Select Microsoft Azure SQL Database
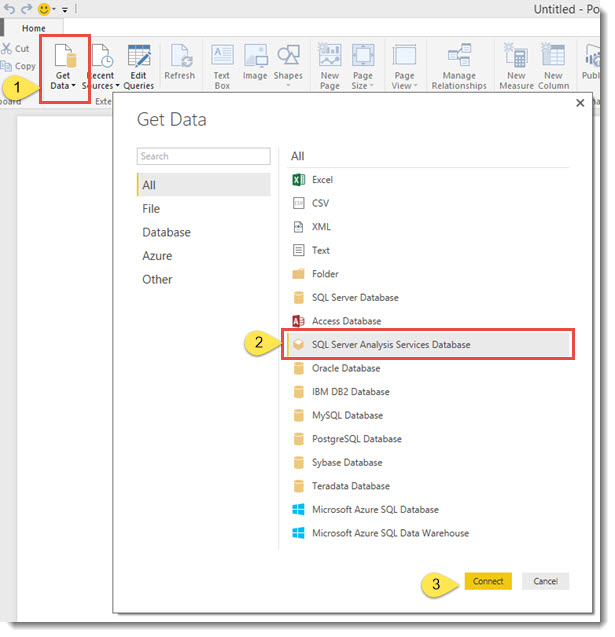This screenshot has width=615, height=637. click(429, 509)
